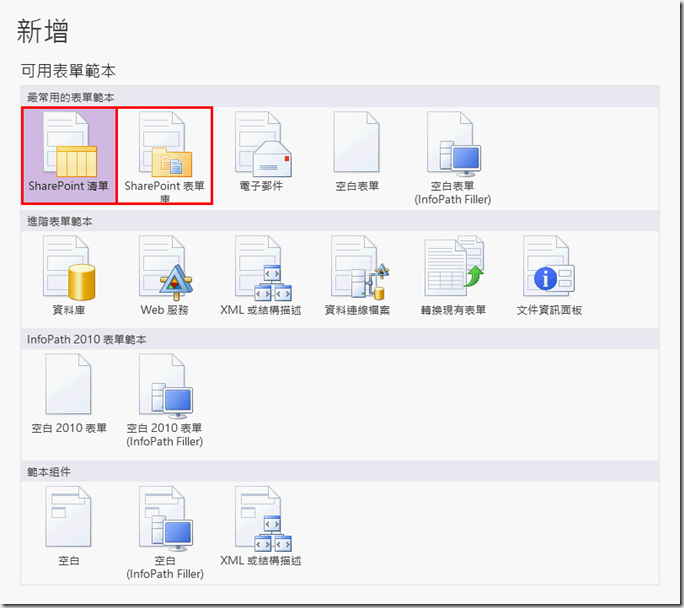The height and width of the screenshot is (608, 684).
Task: Pick the 空白 template part under 範本組件
Action: click(68, 520)
